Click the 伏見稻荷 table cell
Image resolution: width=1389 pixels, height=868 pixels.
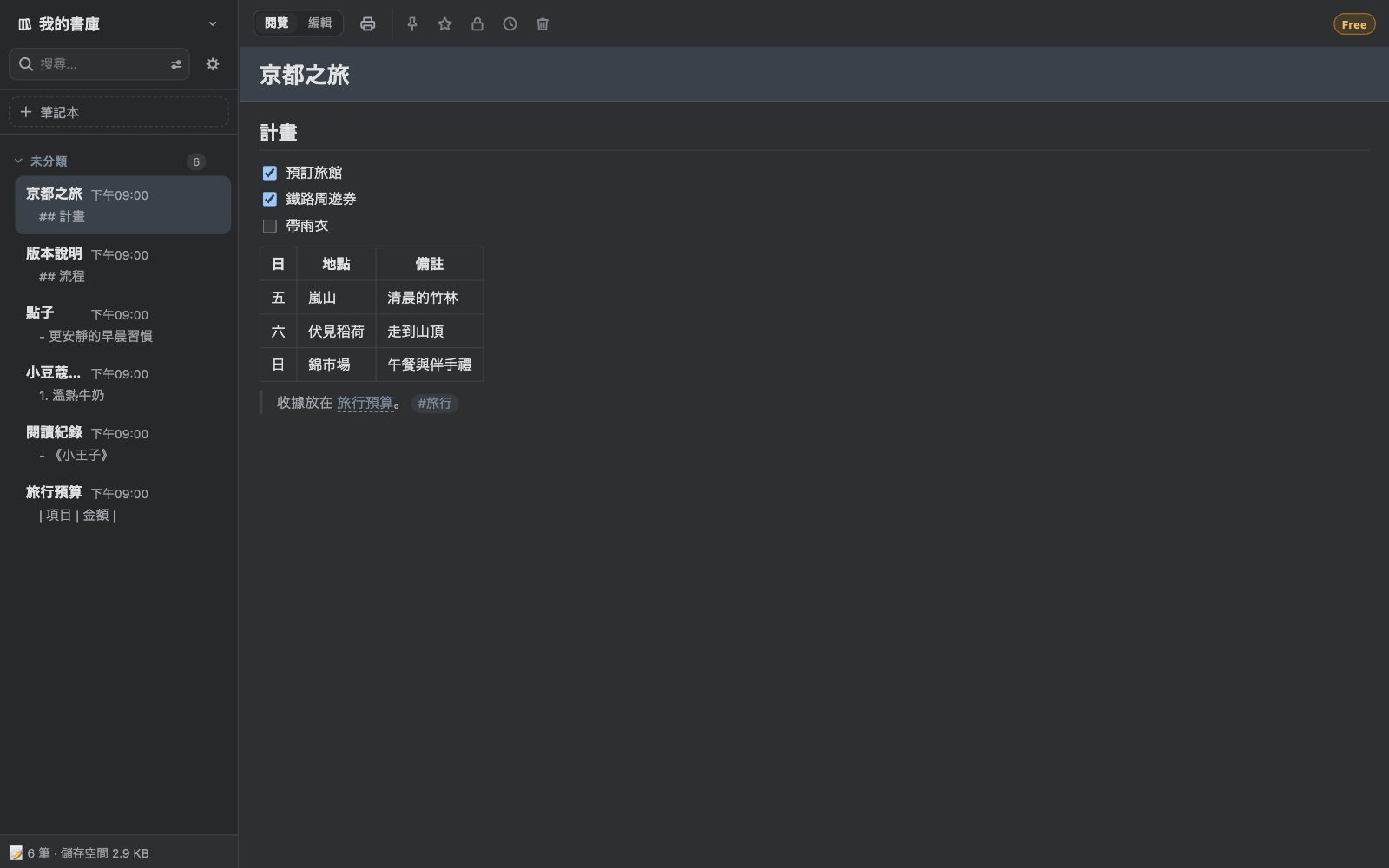[336, 332]
